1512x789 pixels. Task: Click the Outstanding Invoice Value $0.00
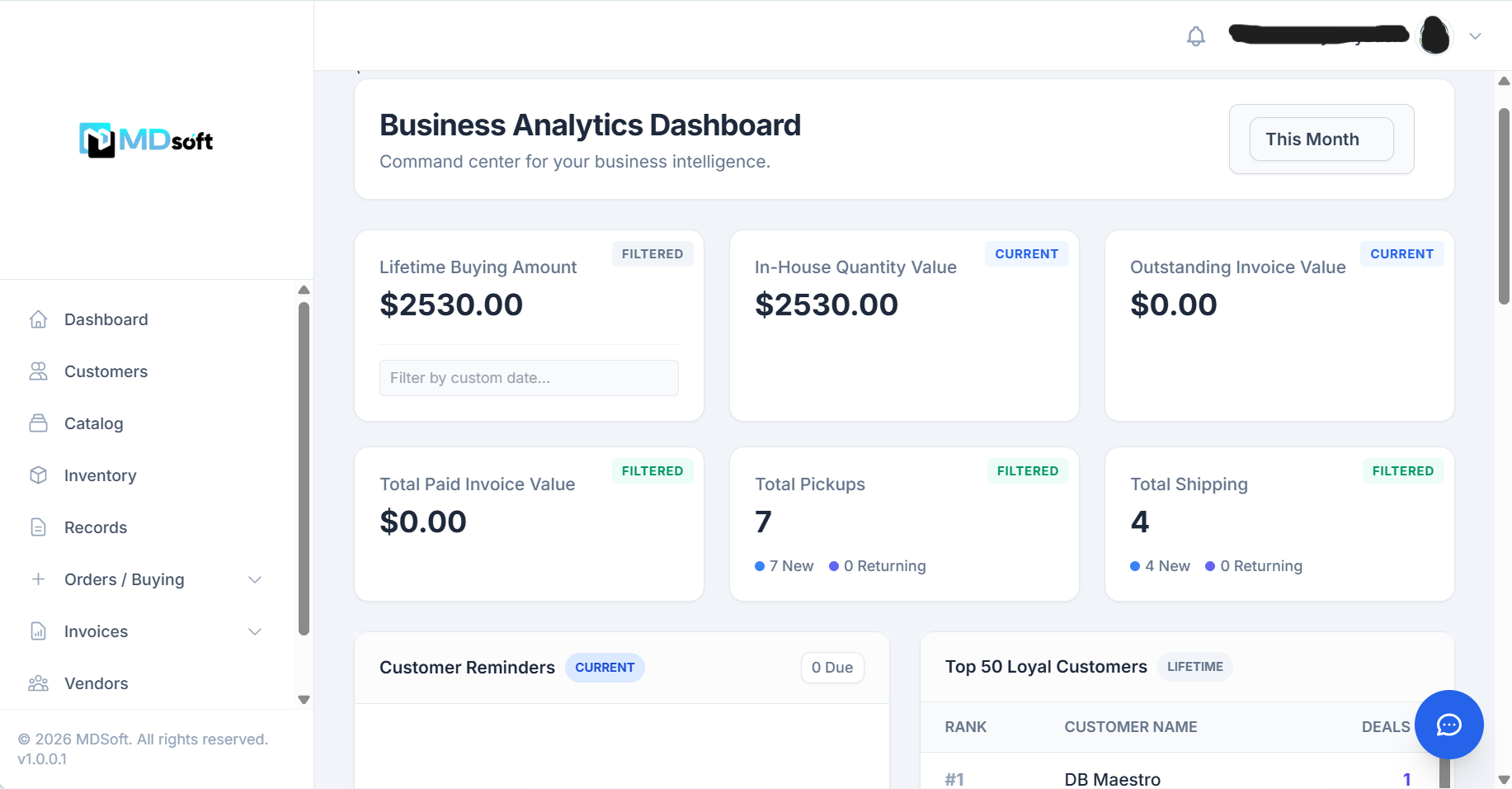click(x=1174, y=305)
